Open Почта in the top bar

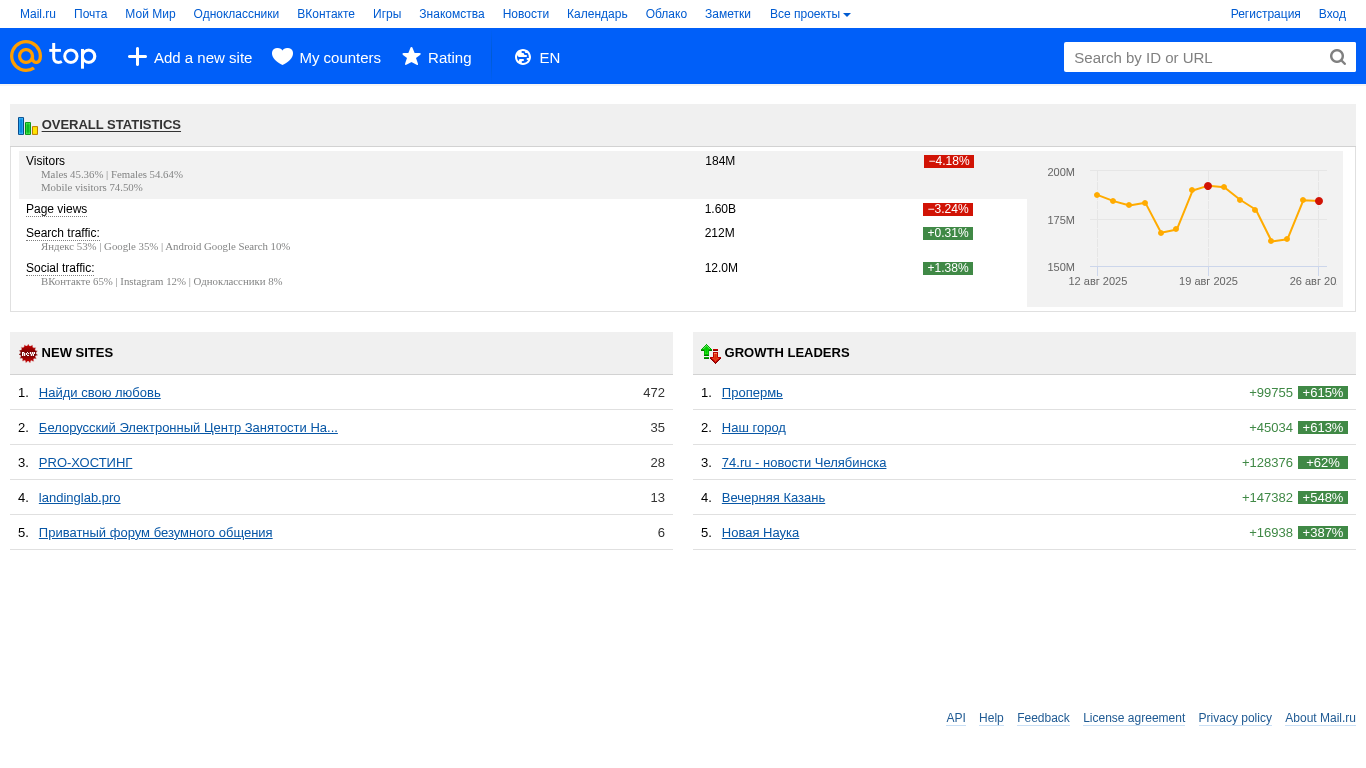tap(90, 14)
